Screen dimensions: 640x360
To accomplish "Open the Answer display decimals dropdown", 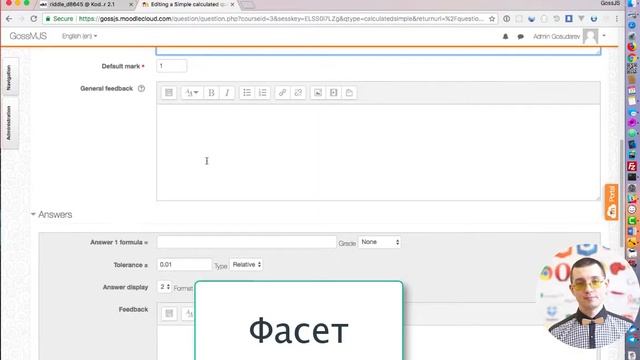I will pos(164,287).
